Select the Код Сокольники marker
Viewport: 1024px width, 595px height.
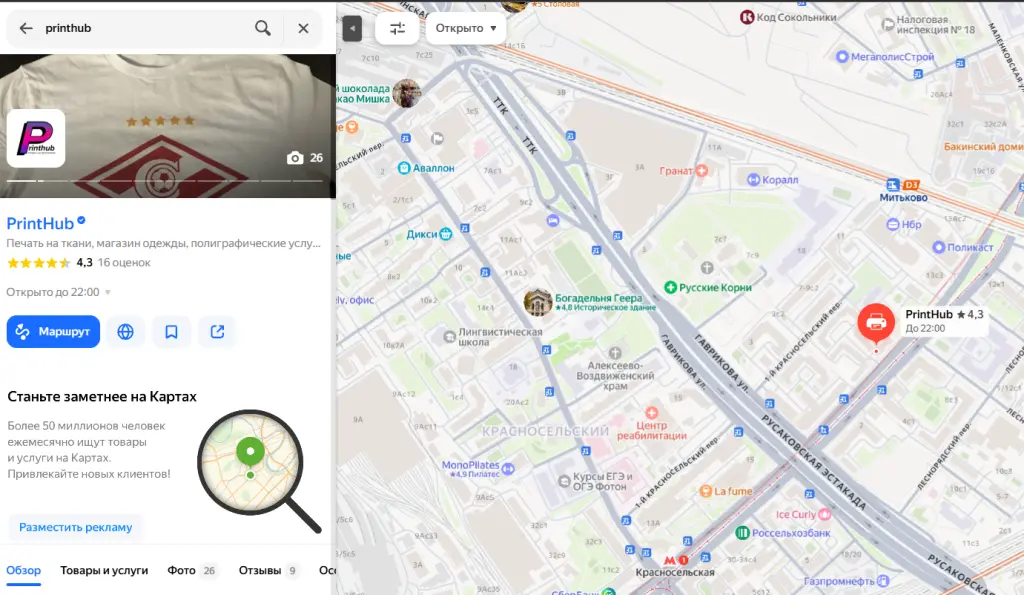[x=747, y=17]
